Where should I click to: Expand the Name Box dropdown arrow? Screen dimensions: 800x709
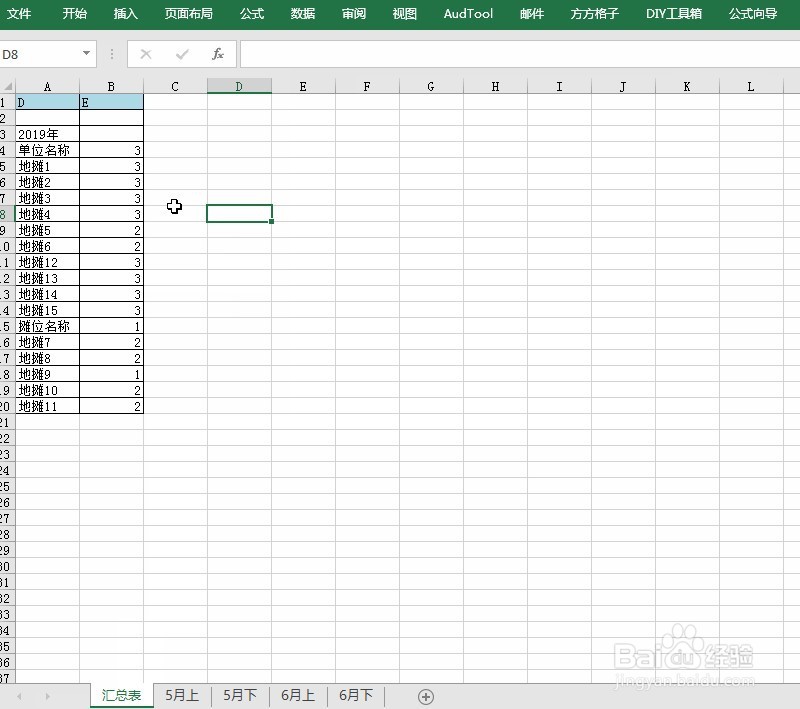click(86, 54)
